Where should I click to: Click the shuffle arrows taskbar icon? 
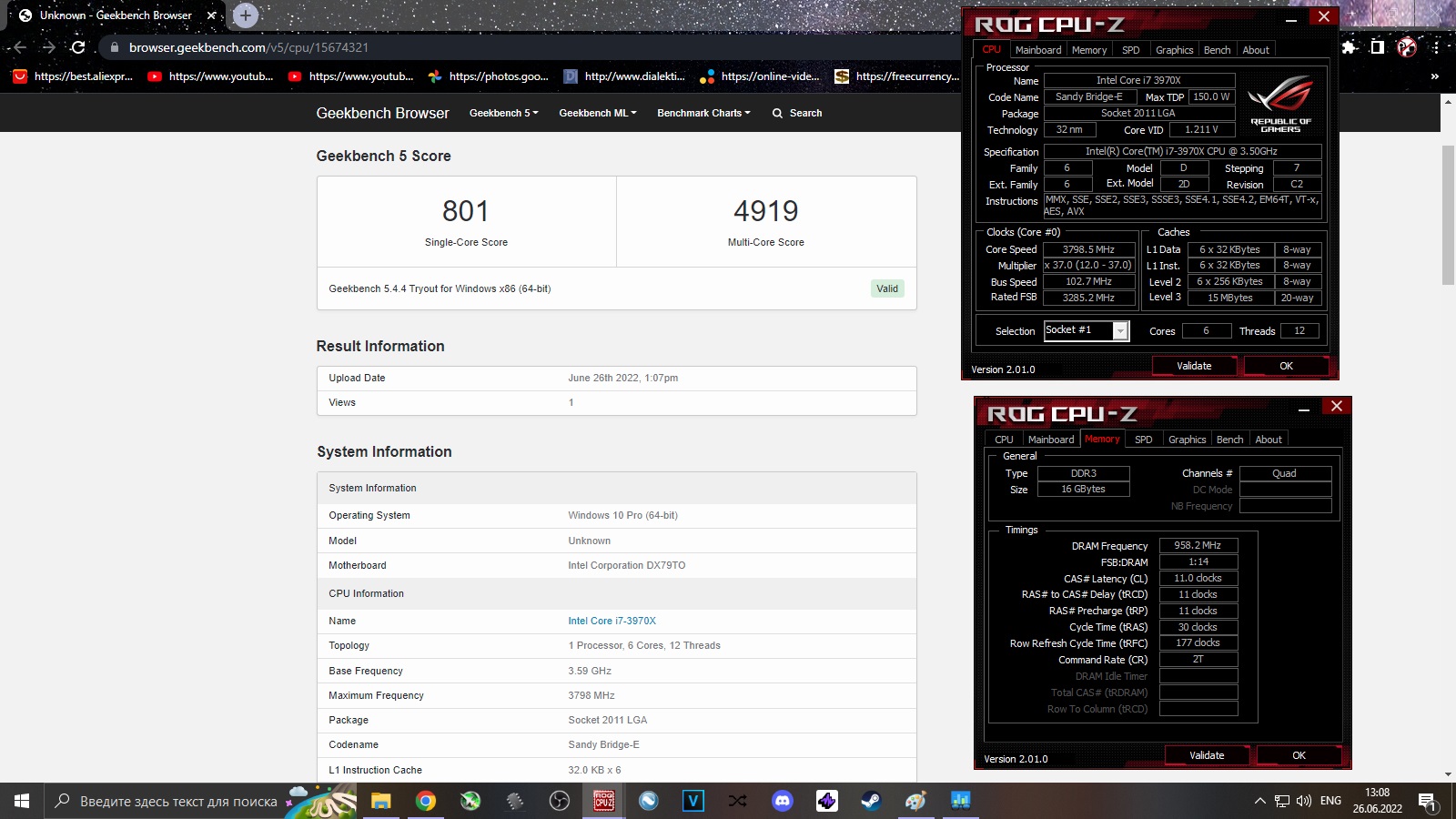tap(738, 801)
